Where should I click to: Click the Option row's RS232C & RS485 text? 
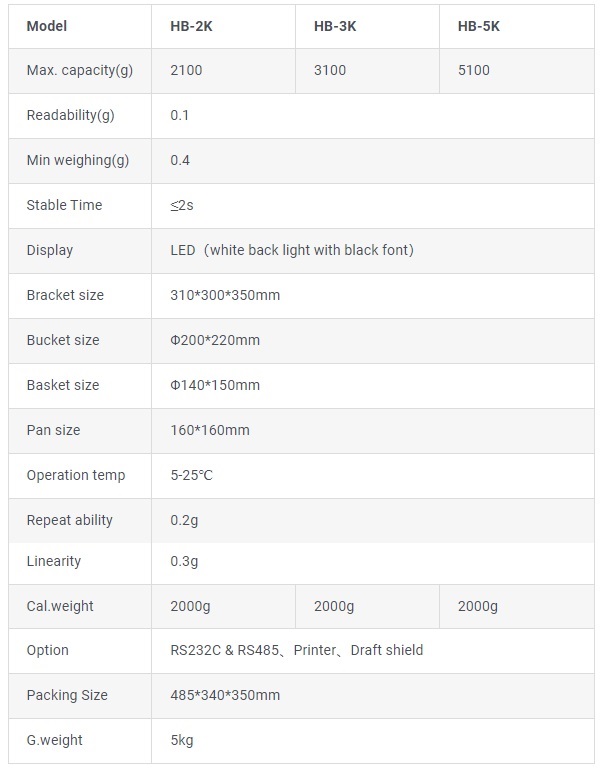(226, 650)
